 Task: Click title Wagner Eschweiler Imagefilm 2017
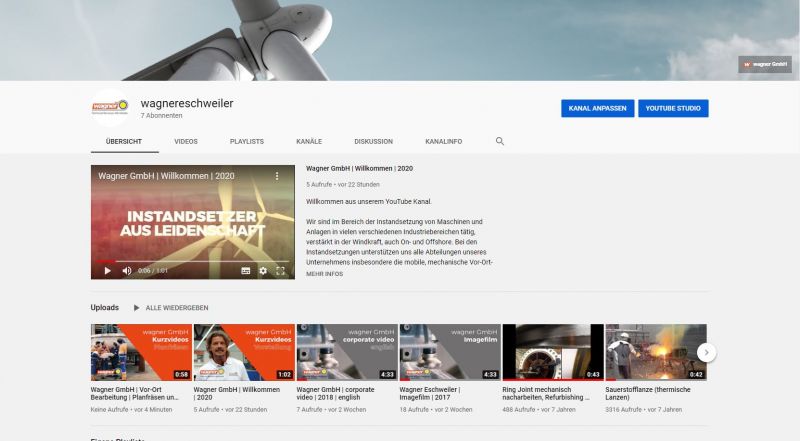click(430, 393)
